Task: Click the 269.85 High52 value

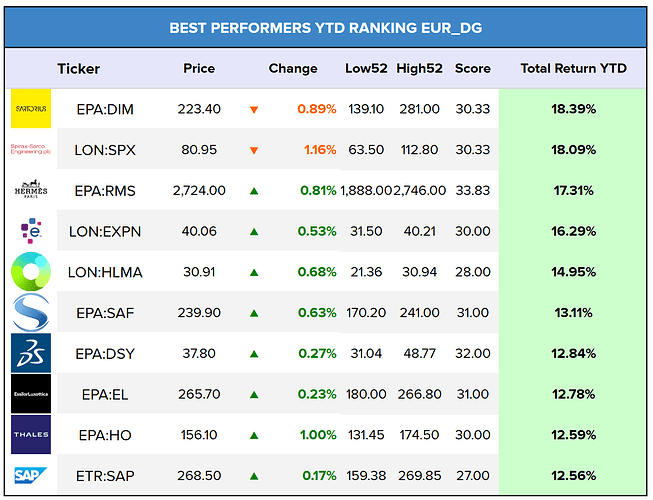Action: click(419, 475)
